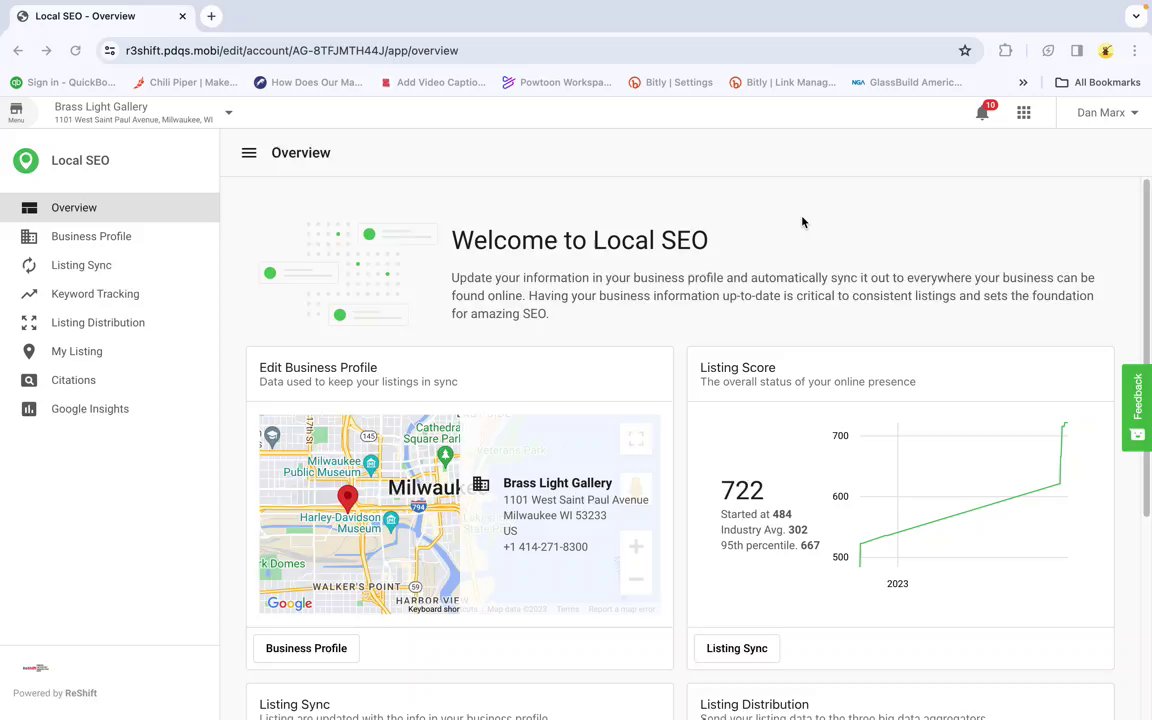
Task: Close the Local SEO - Overview tab
Action: pos(182,16)
